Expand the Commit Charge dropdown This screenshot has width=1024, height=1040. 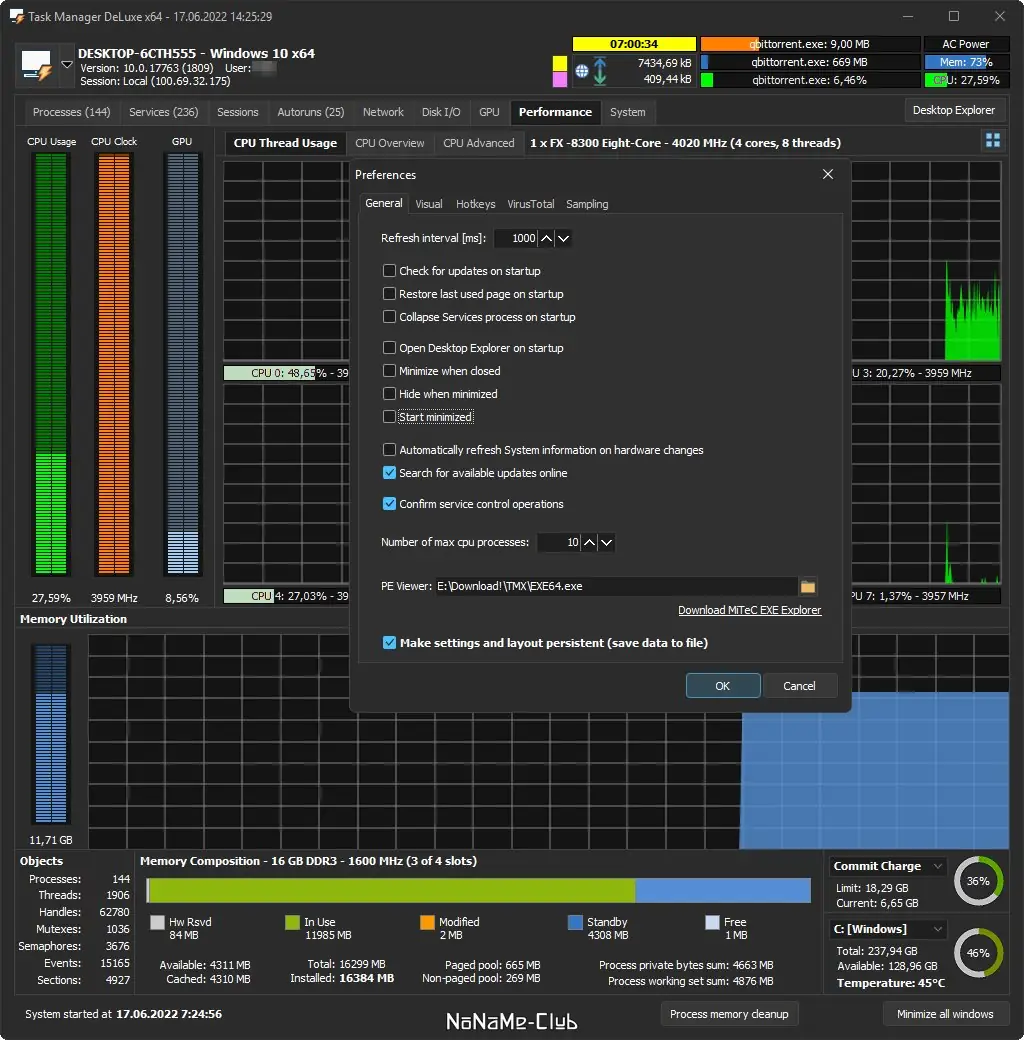pos(938,866)
